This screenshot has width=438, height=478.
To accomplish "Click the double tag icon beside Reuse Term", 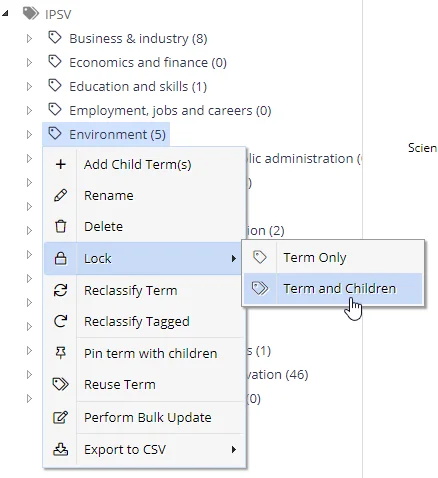I will coord(61,384).
